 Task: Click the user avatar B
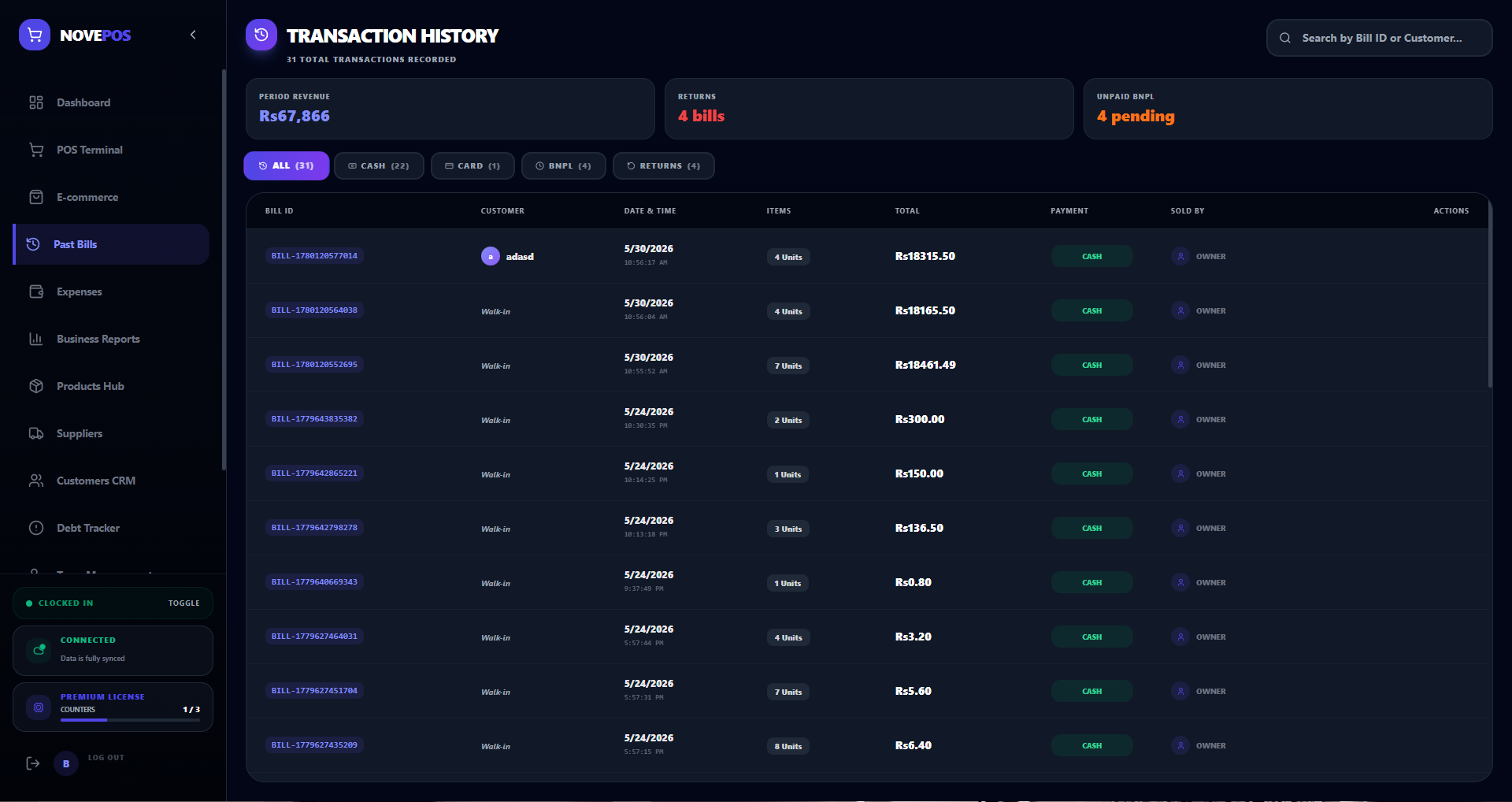pos(66,763)
